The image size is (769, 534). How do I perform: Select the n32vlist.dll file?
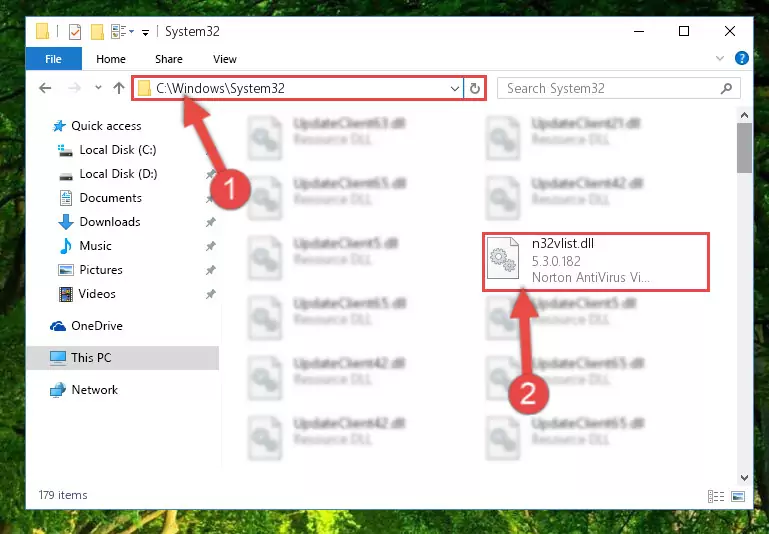tap(595, 261)
